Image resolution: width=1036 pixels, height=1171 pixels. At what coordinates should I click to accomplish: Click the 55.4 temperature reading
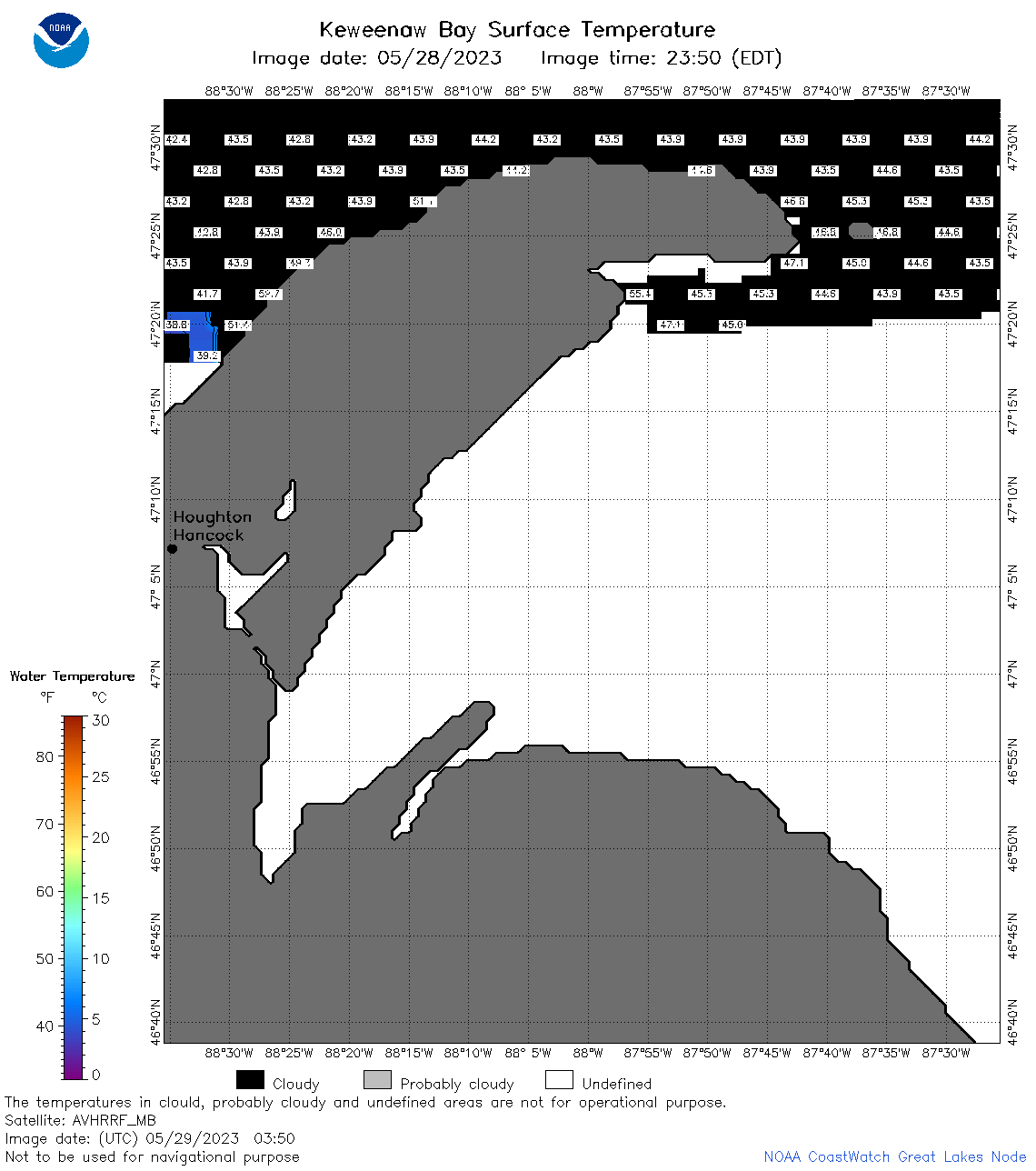[640, 294]
